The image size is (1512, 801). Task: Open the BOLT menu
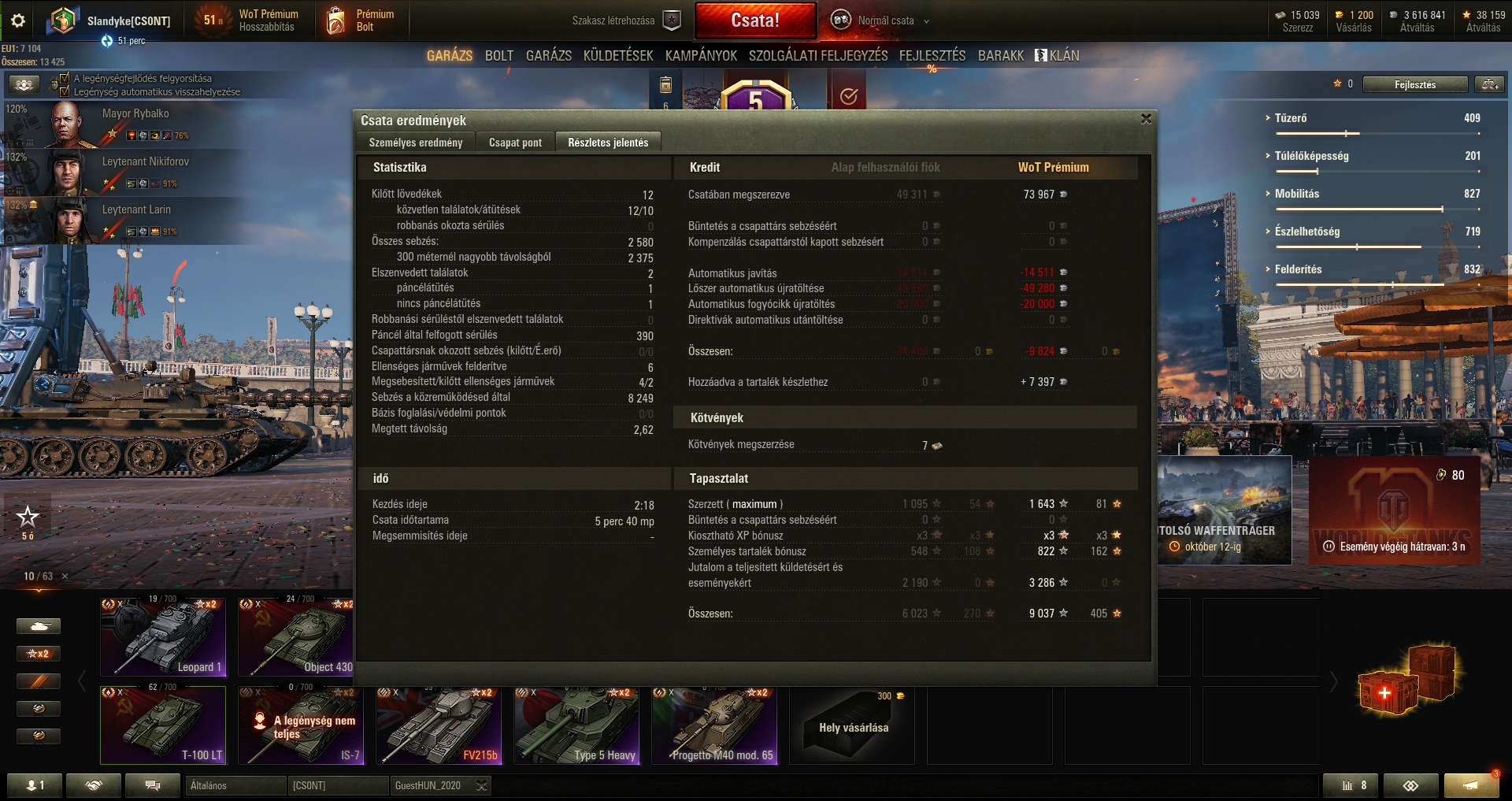pos(499,56)
